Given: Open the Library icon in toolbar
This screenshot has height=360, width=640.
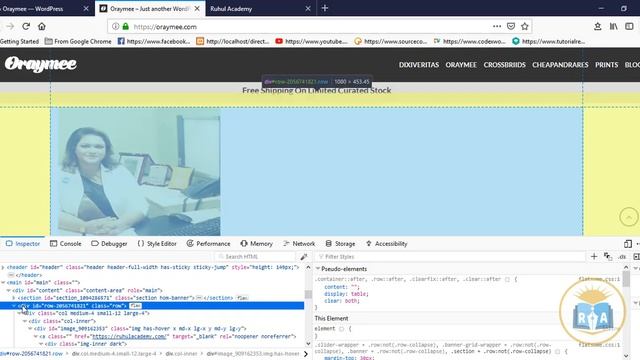Looking at the screenshot, I should point(613,26).
